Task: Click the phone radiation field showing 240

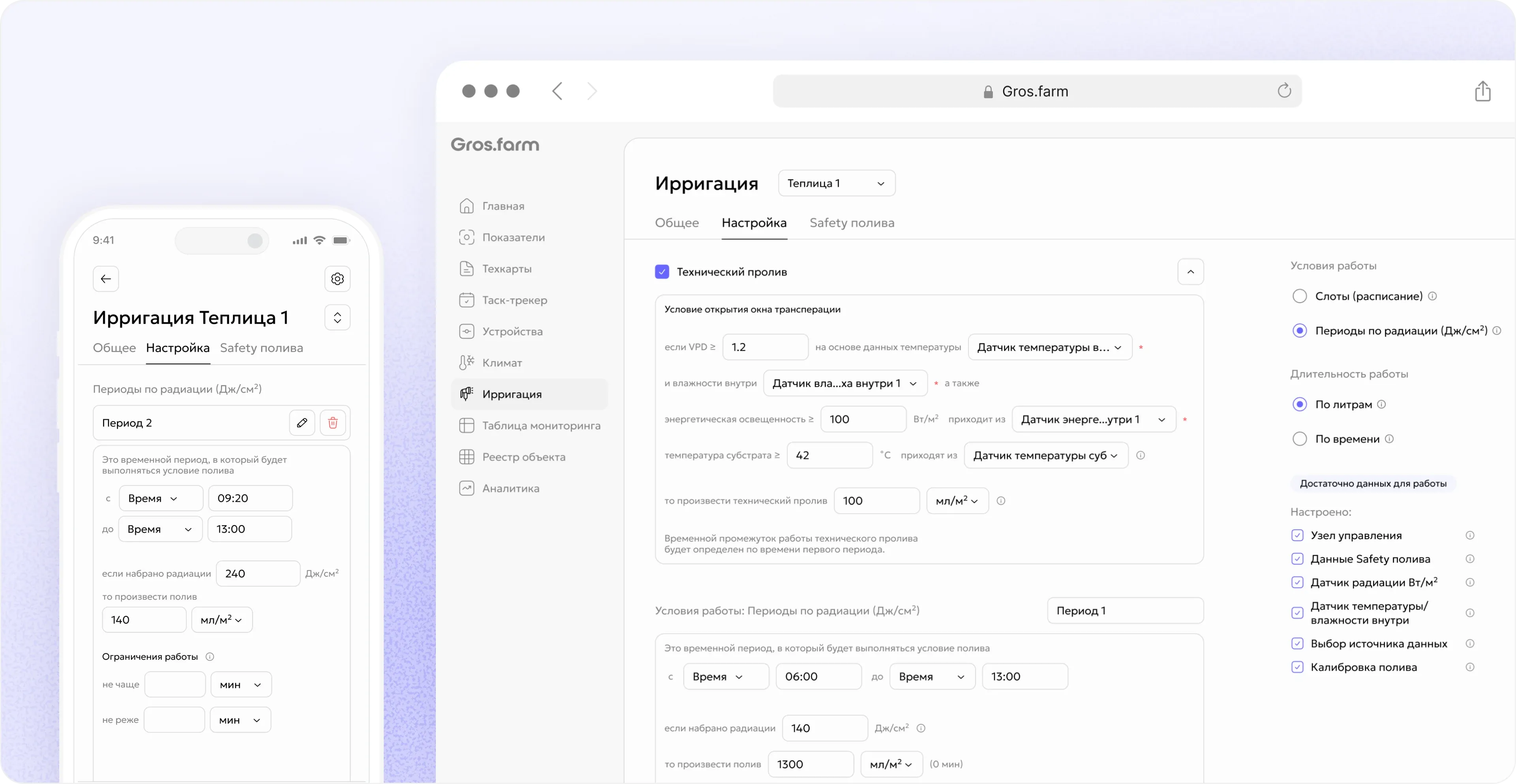Action: tap(258, 574)
